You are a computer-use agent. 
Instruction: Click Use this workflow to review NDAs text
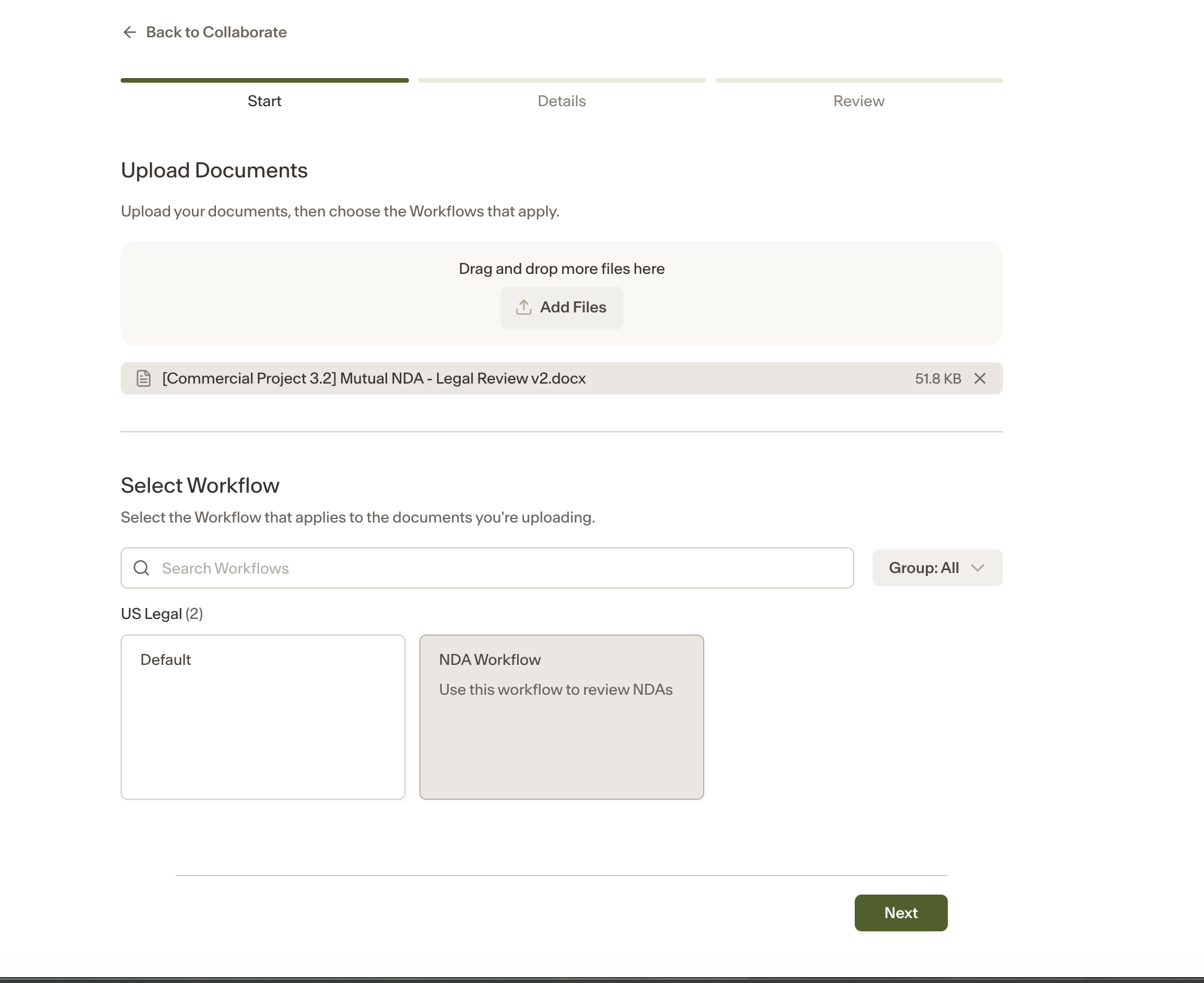tap(555, 690)
